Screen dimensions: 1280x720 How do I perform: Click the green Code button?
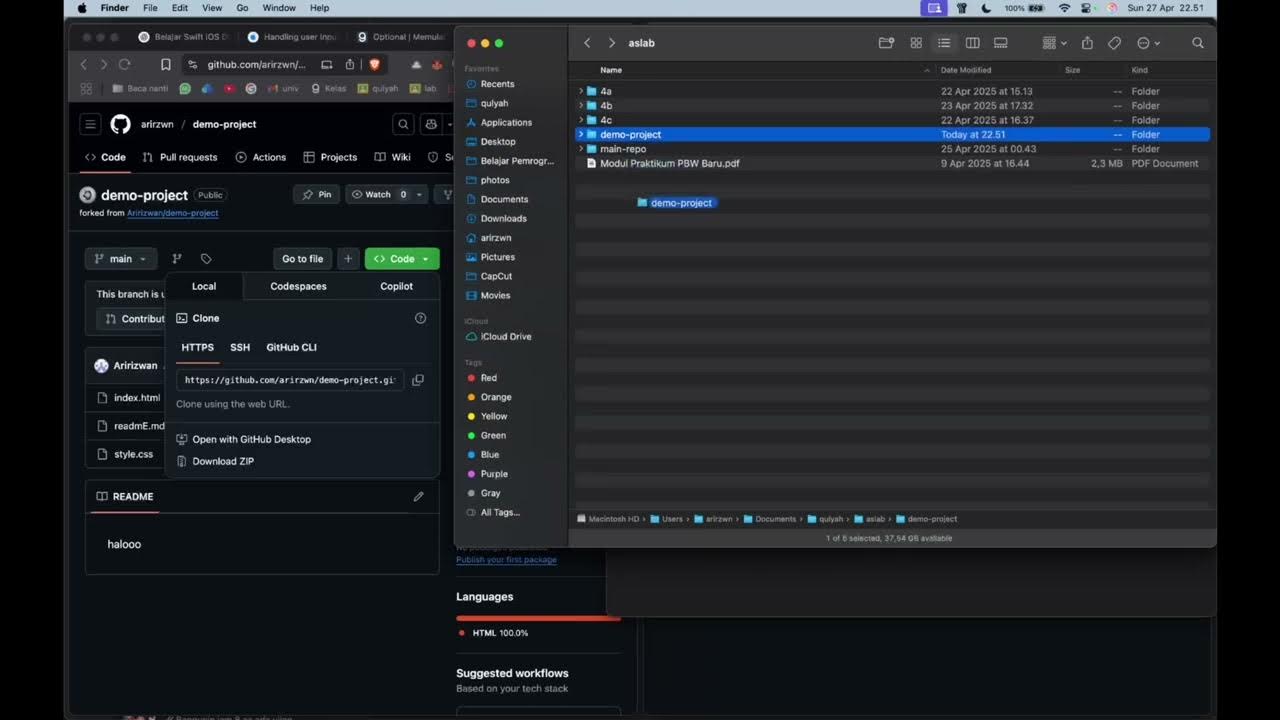(x=402, y=259)
